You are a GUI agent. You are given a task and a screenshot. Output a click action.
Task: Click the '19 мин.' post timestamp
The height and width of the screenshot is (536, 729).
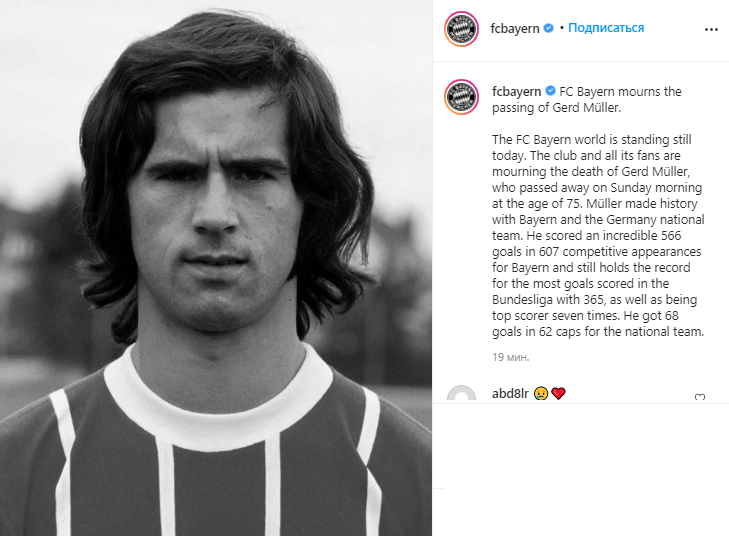(511, 356)
